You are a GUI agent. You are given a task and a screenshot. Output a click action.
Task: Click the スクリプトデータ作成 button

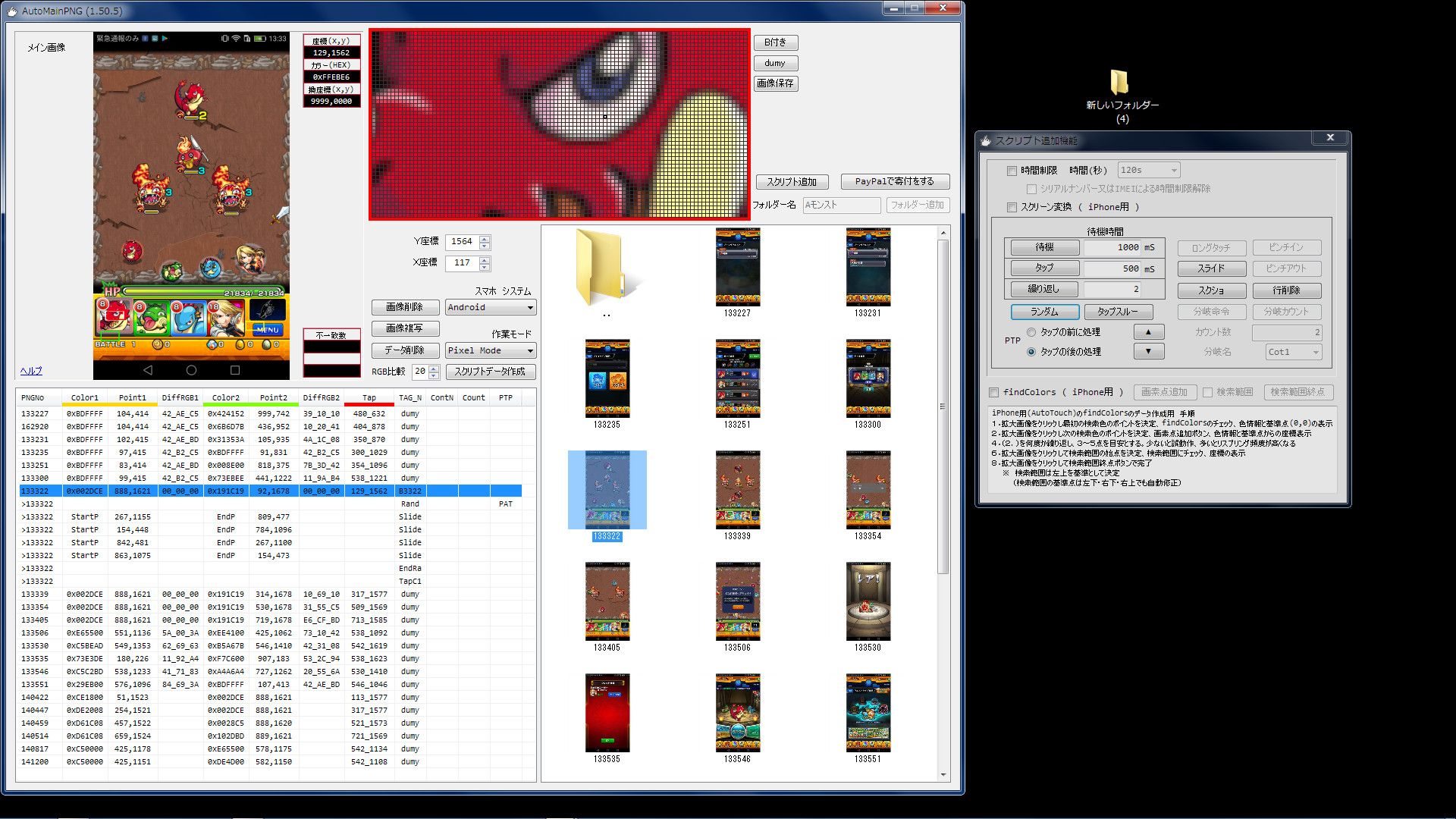[490, 372]
